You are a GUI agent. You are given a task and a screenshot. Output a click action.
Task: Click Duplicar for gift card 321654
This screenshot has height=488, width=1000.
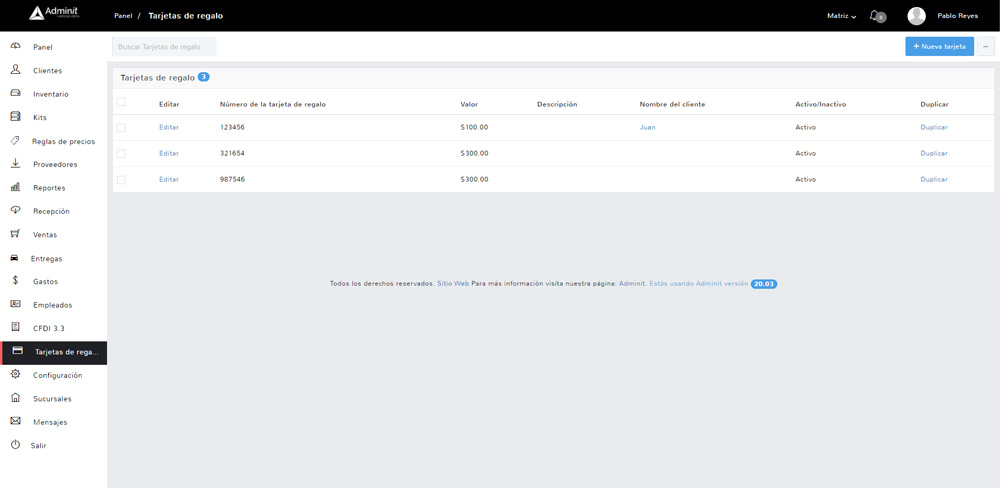click(933, 153)
